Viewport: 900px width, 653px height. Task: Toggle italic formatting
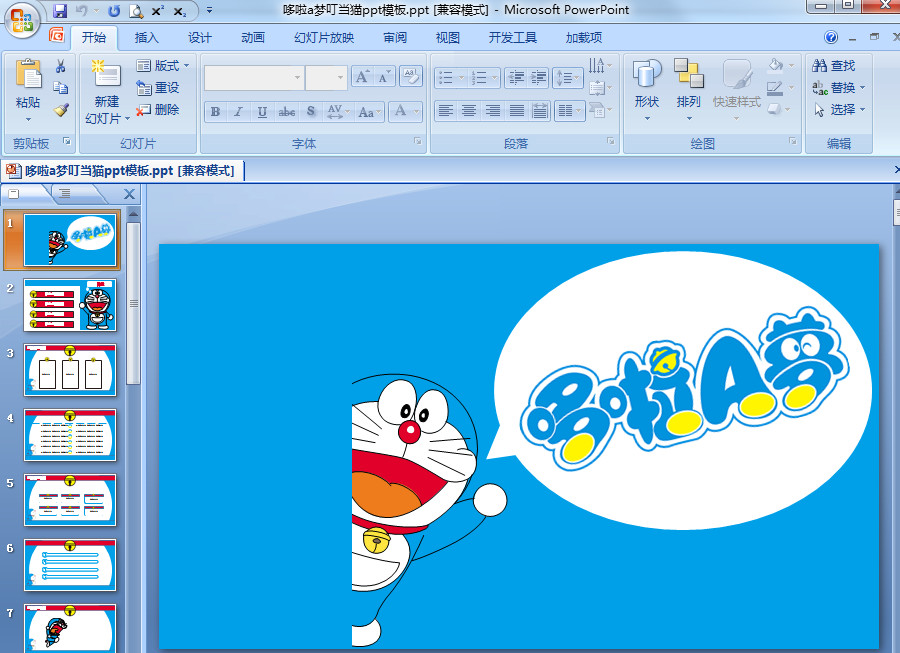tap(238, 112)
